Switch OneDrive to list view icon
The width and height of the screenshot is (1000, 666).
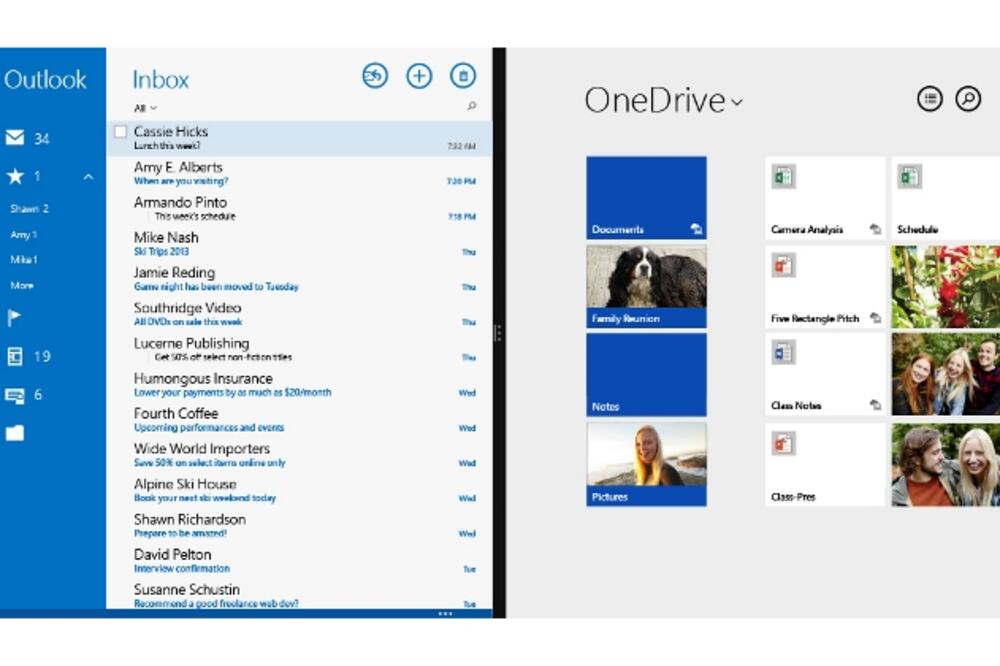(930, 98)
